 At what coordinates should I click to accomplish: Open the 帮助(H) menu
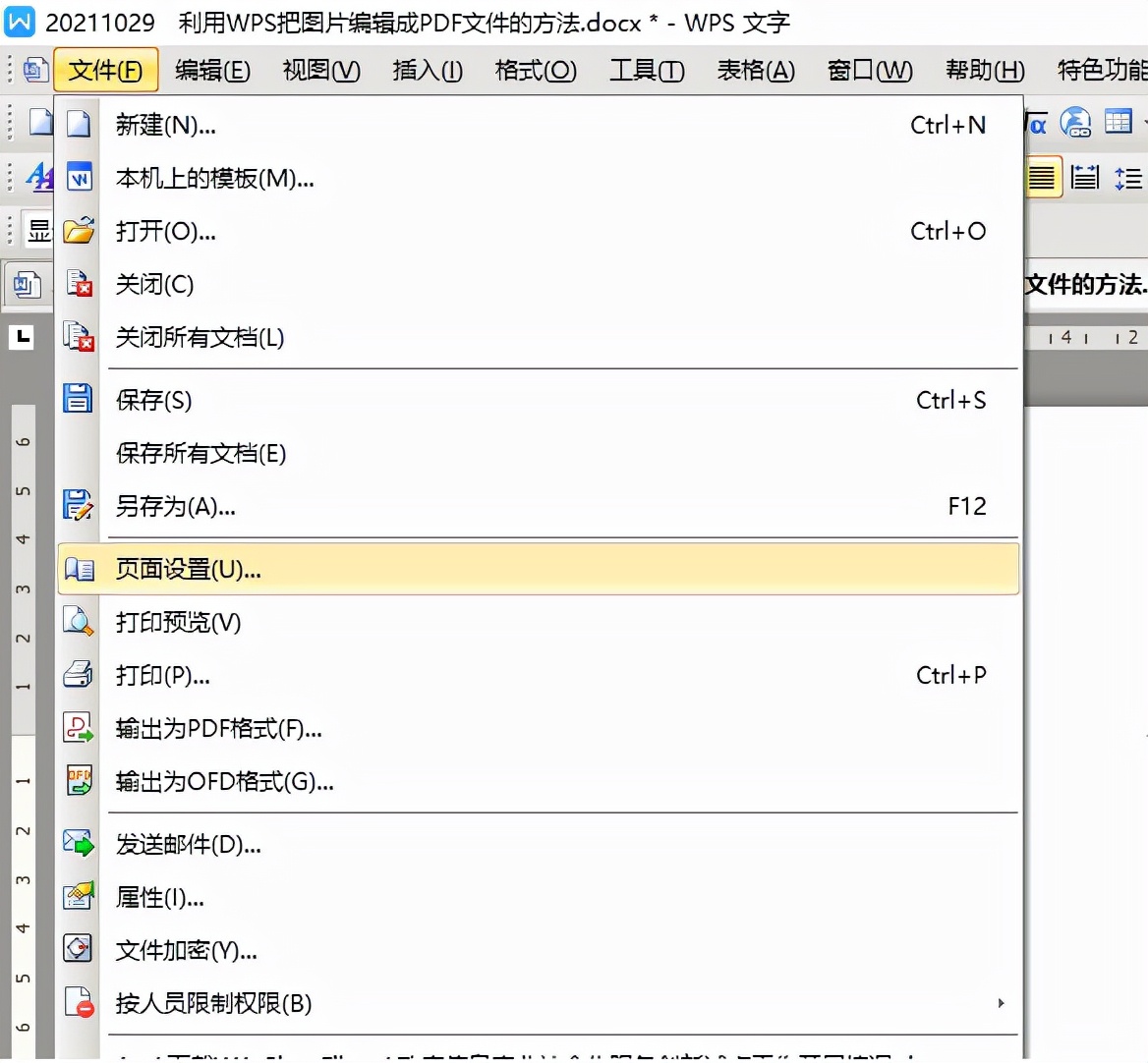coord(985,70)
